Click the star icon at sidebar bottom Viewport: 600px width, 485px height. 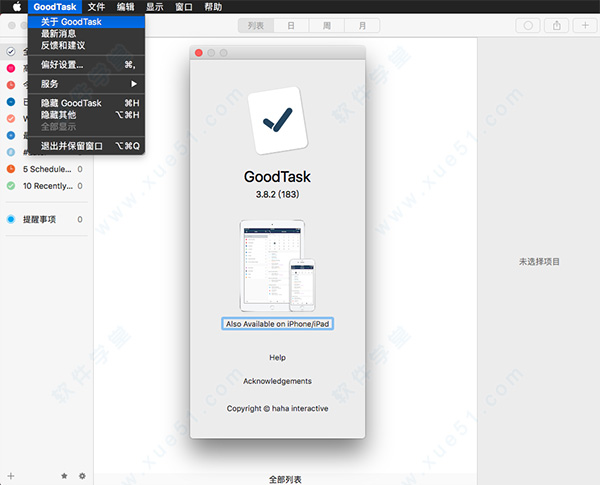(x=64, y=476)
